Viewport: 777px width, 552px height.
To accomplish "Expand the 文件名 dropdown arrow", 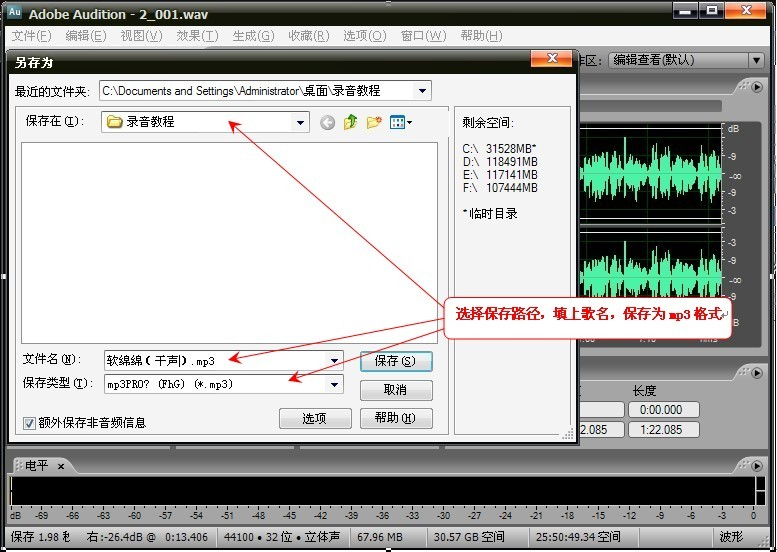I will coord(334,361).
